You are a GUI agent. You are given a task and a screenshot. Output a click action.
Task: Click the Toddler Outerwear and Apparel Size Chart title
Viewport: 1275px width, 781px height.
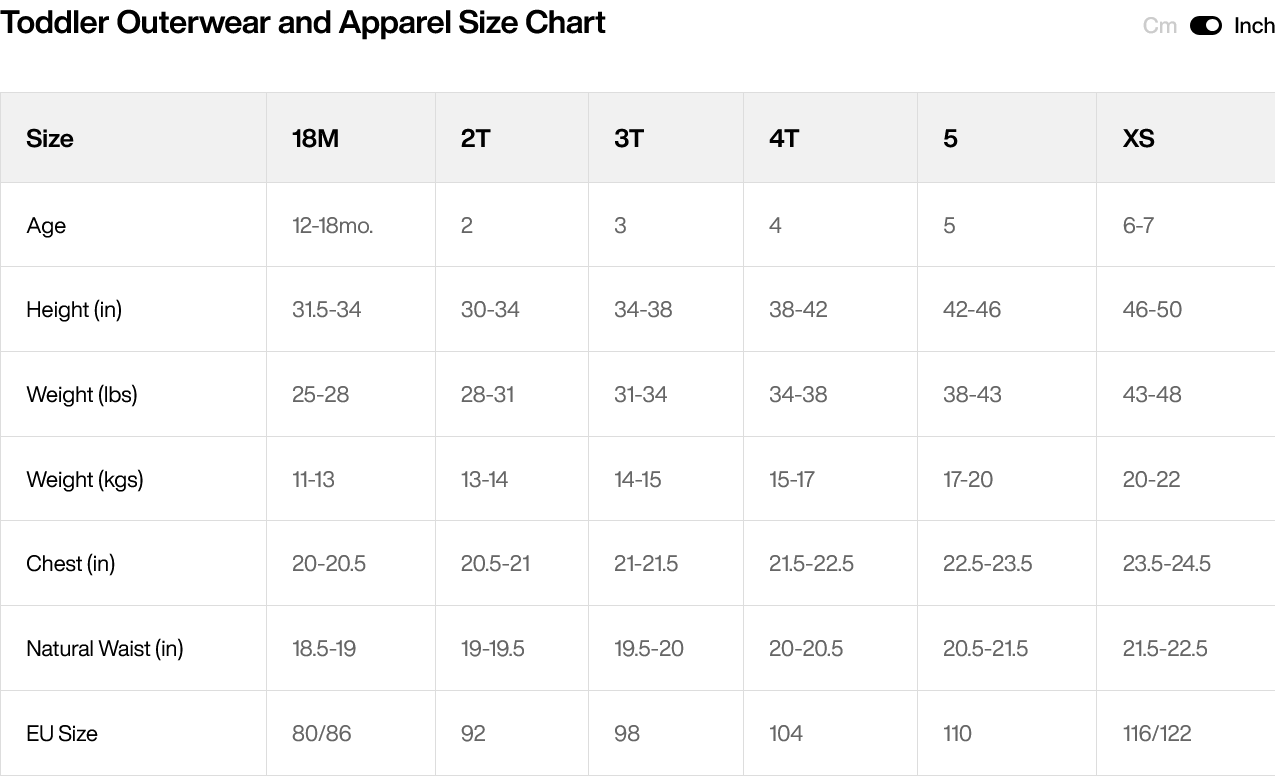303,22
